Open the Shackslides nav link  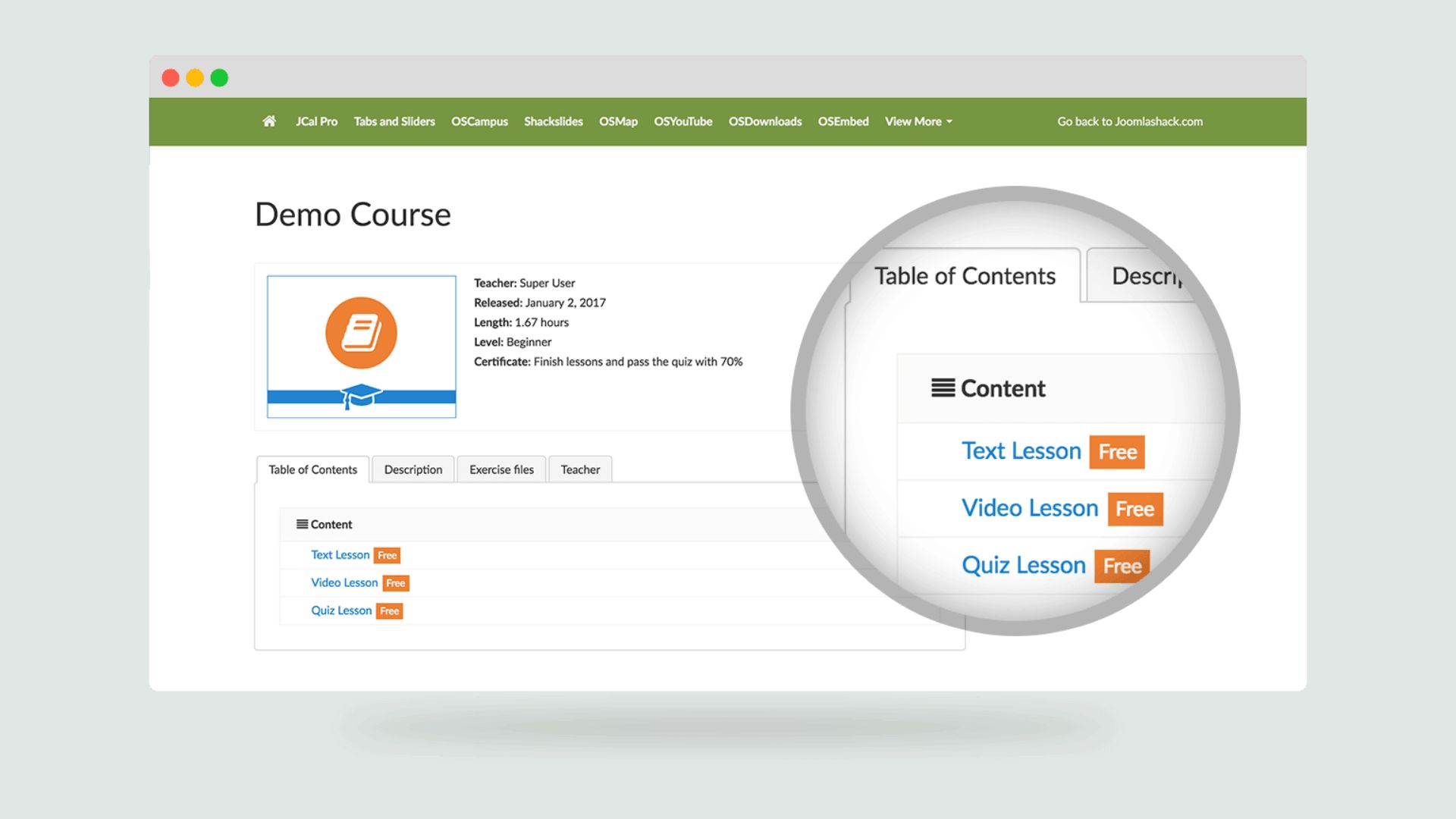pyautogui.click(x=554, y=121)
